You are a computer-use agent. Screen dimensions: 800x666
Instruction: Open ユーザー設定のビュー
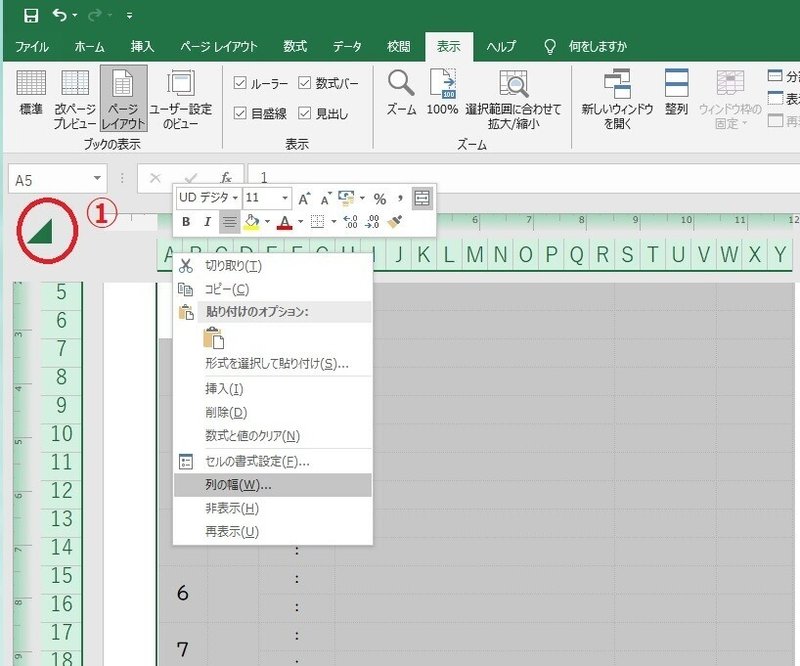click(x=181, y=98)
